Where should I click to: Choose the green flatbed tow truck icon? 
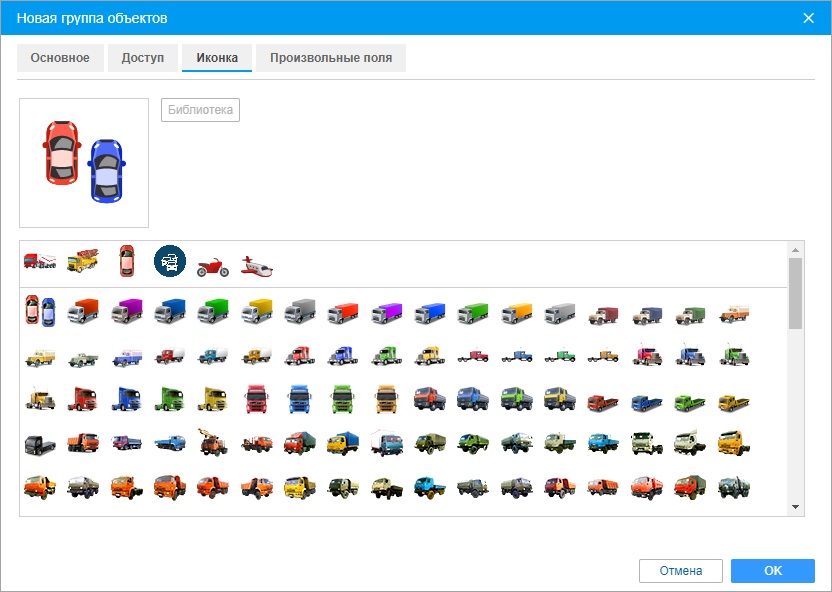tap(690, 403)
